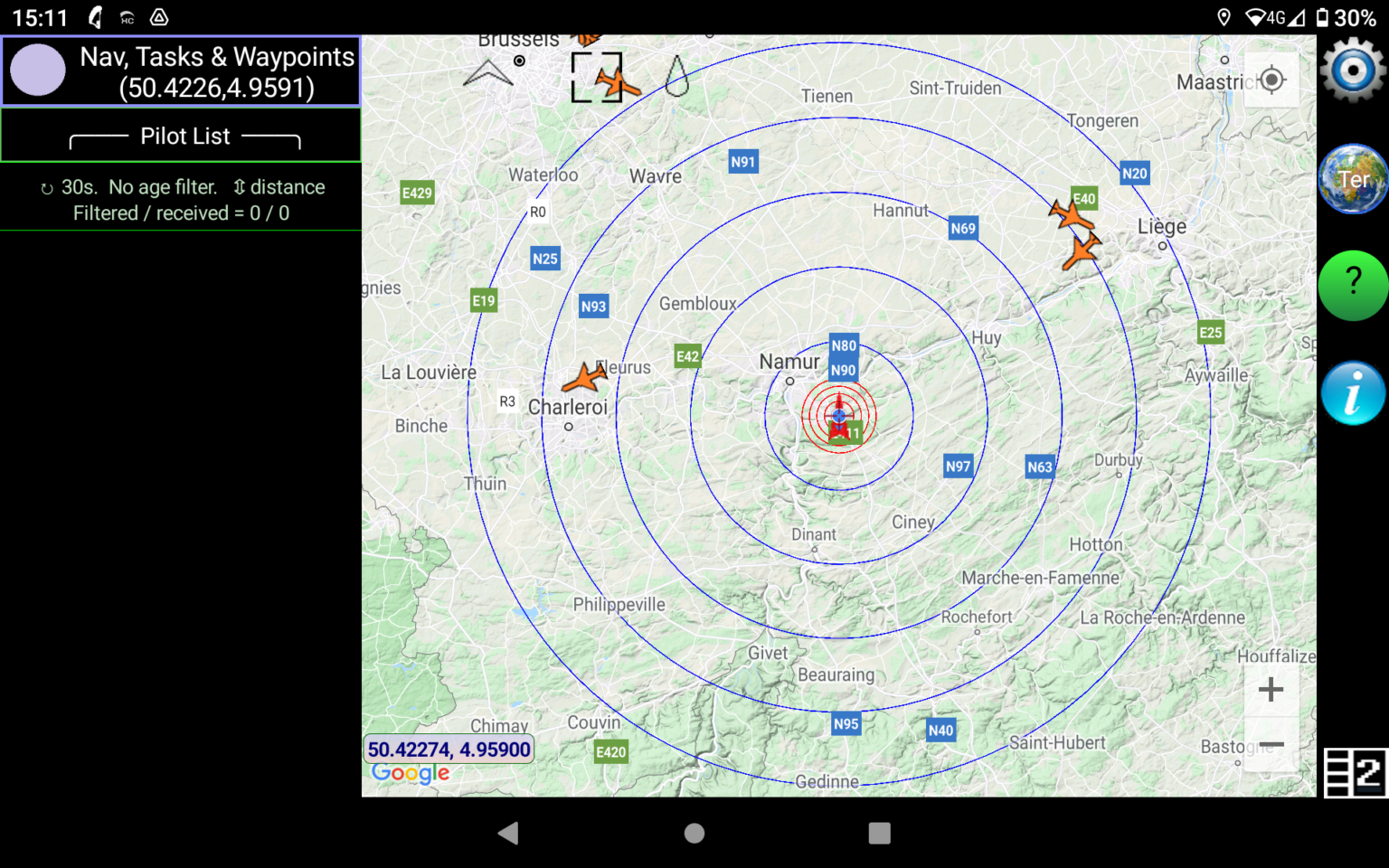
Task: Switch map type with the Ter globe icon
Action: (1352, 178)
